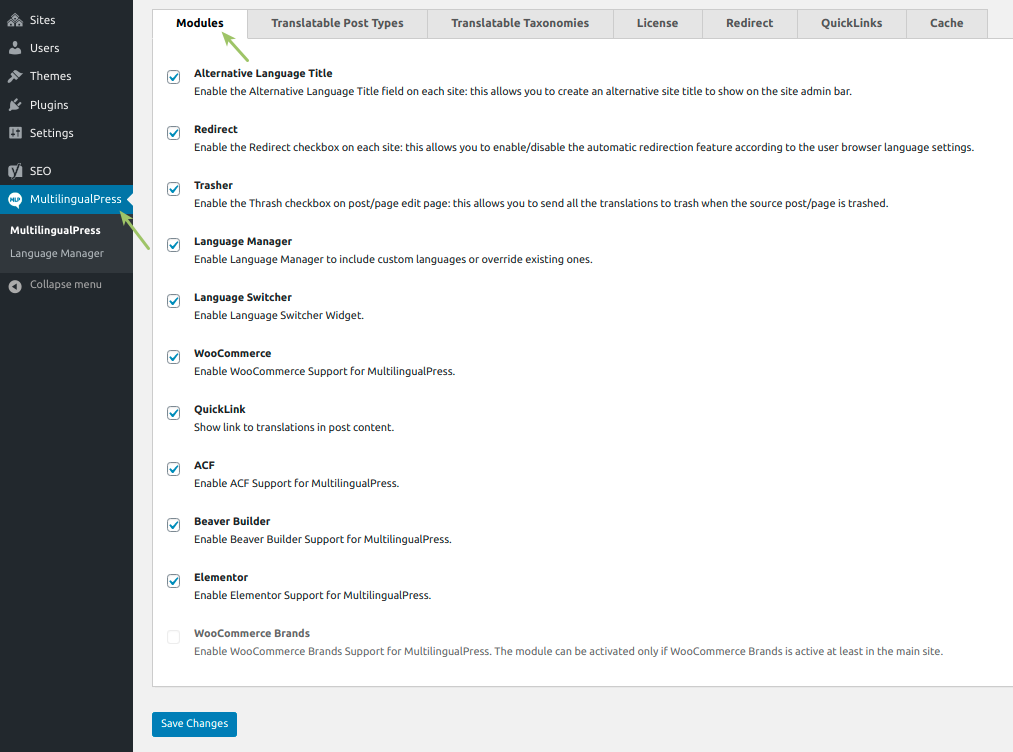Image resolution: width=1013 pixels, height=752 pixels.
Task: Click 'Show link to translations in post content.'
Action: [294, 428]
